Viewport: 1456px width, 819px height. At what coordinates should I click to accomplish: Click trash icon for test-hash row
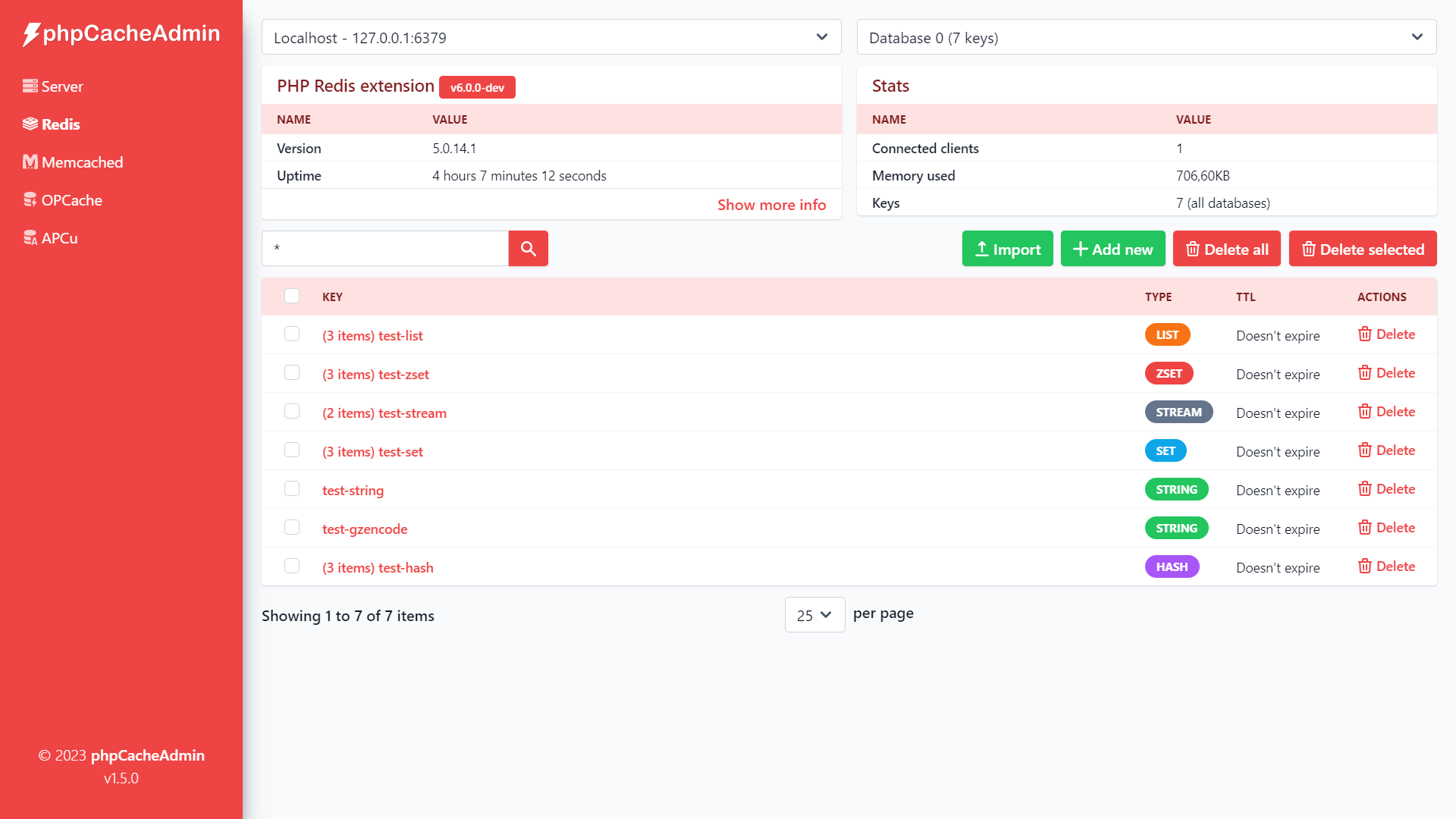[x=1364, y=566]
